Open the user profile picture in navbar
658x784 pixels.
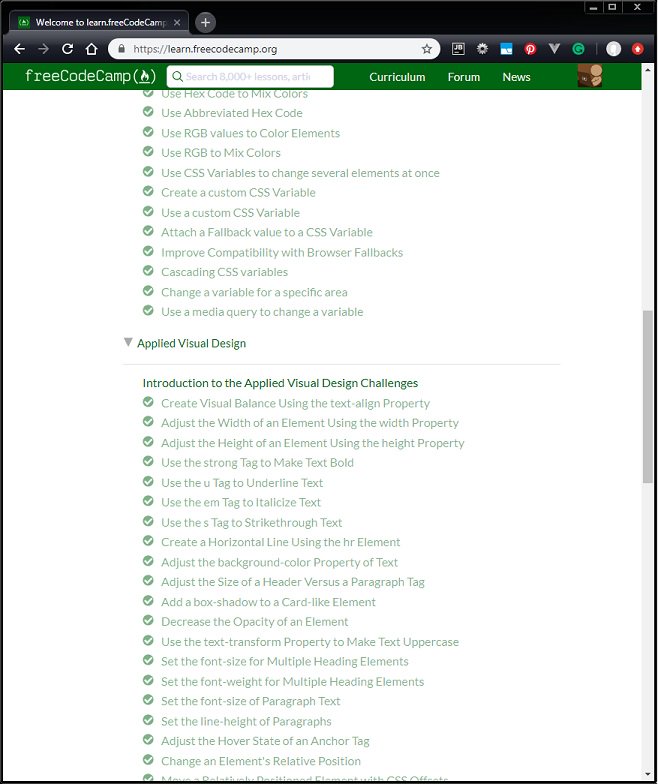(x=590, y=76)
